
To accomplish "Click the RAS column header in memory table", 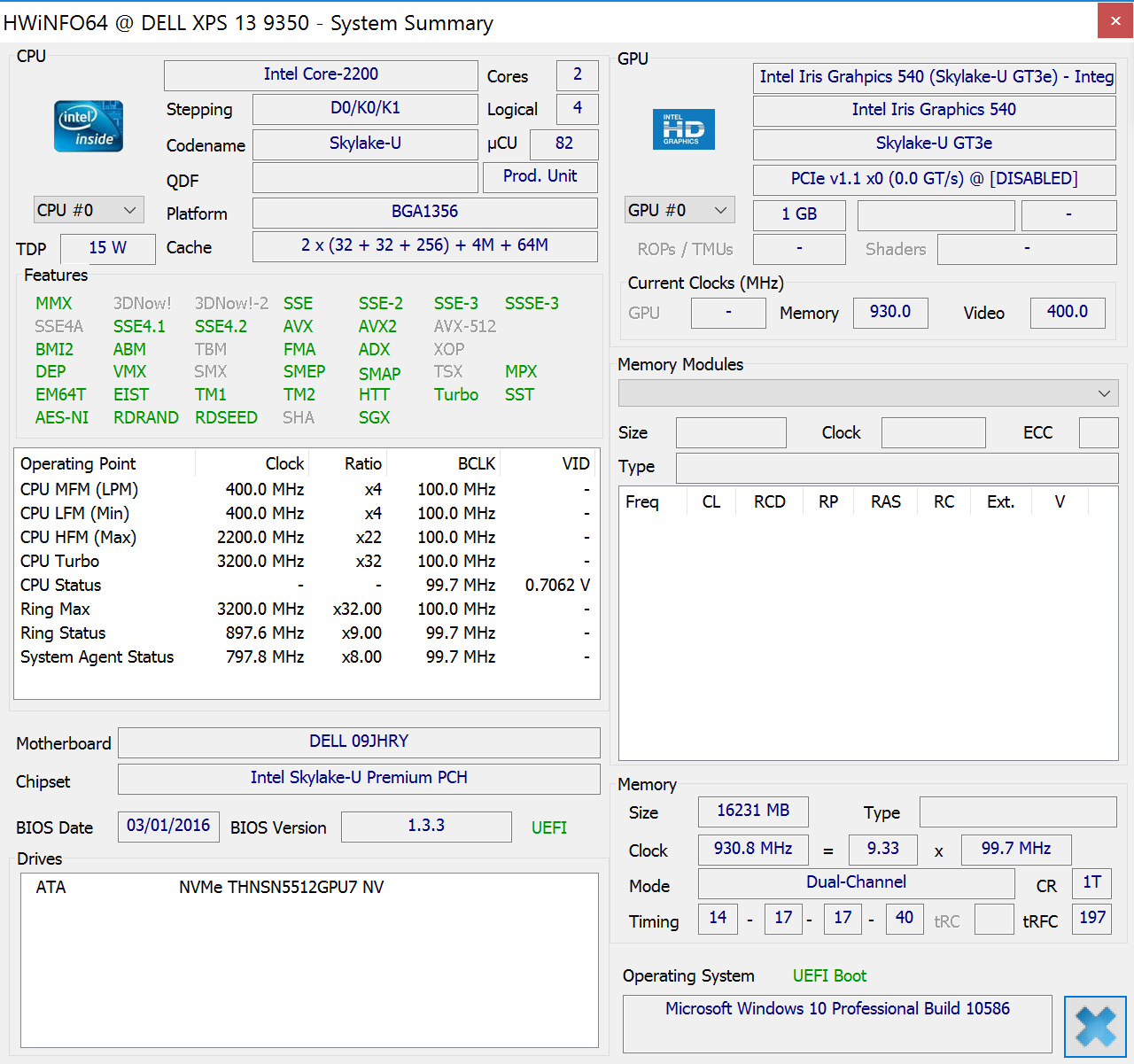I will (886, 501).
